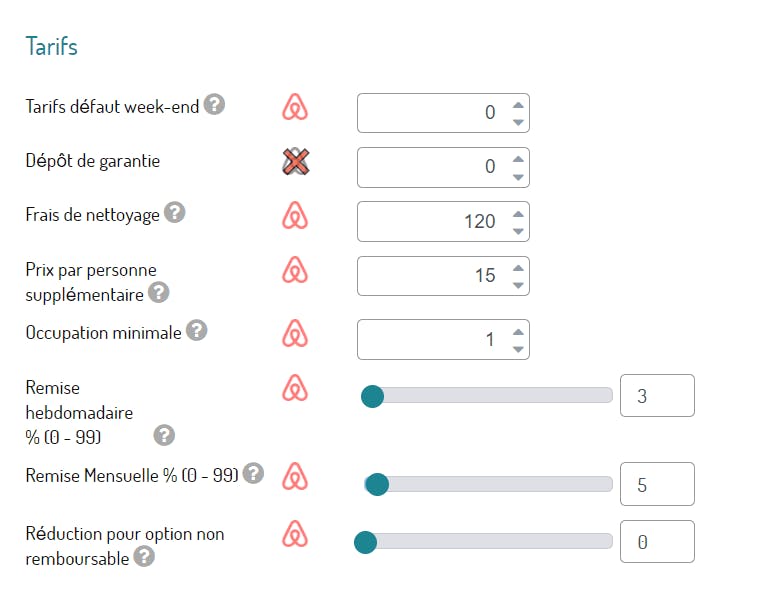Show help for Occupation minimale

[x=197, y=330]
